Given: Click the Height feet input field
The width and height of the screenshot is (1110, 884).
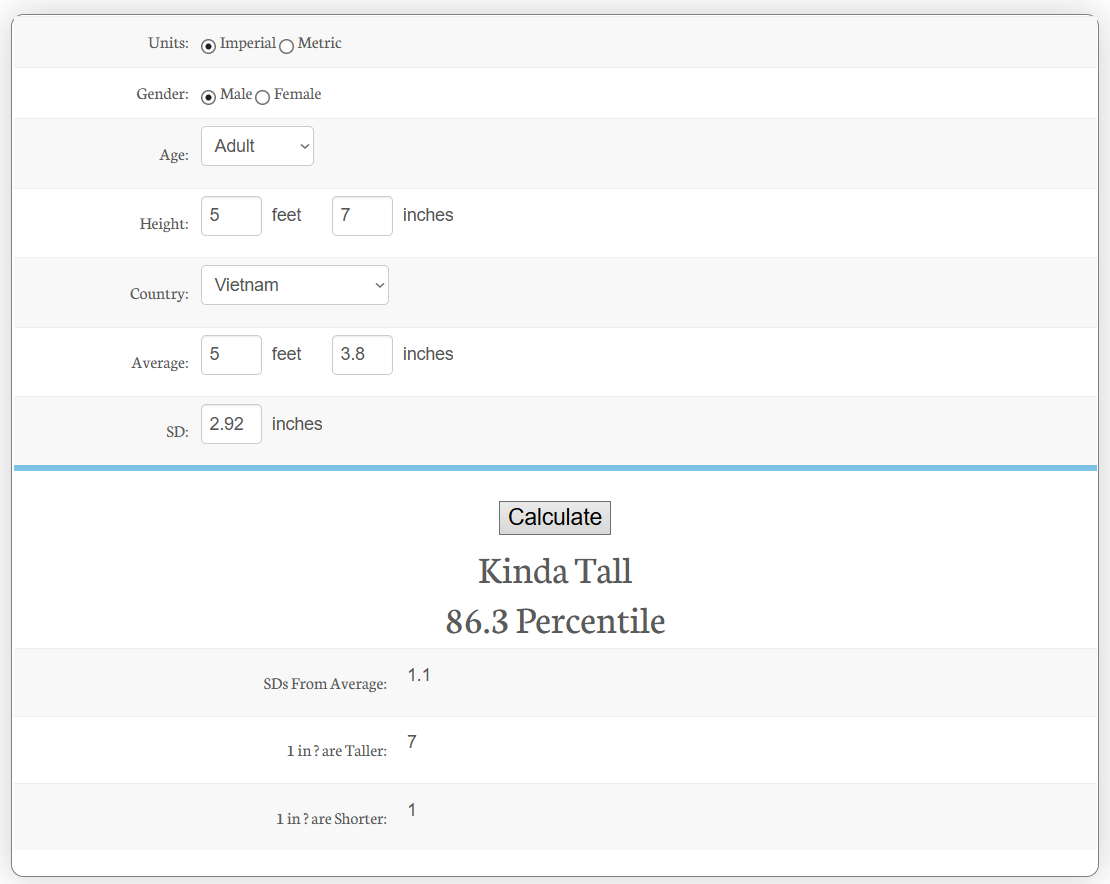Looking at the screenshot, I should click(231, 216).
